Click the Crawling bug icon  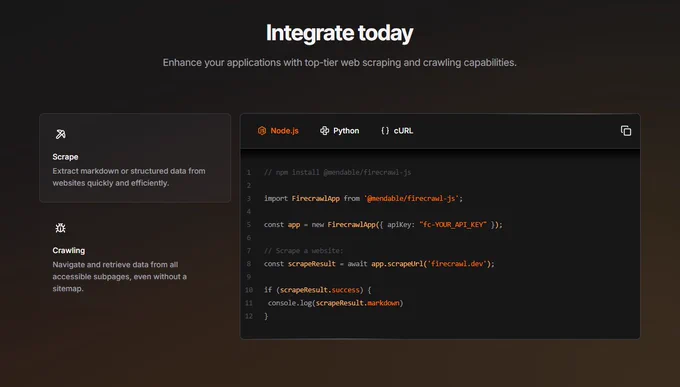point(61,228)
